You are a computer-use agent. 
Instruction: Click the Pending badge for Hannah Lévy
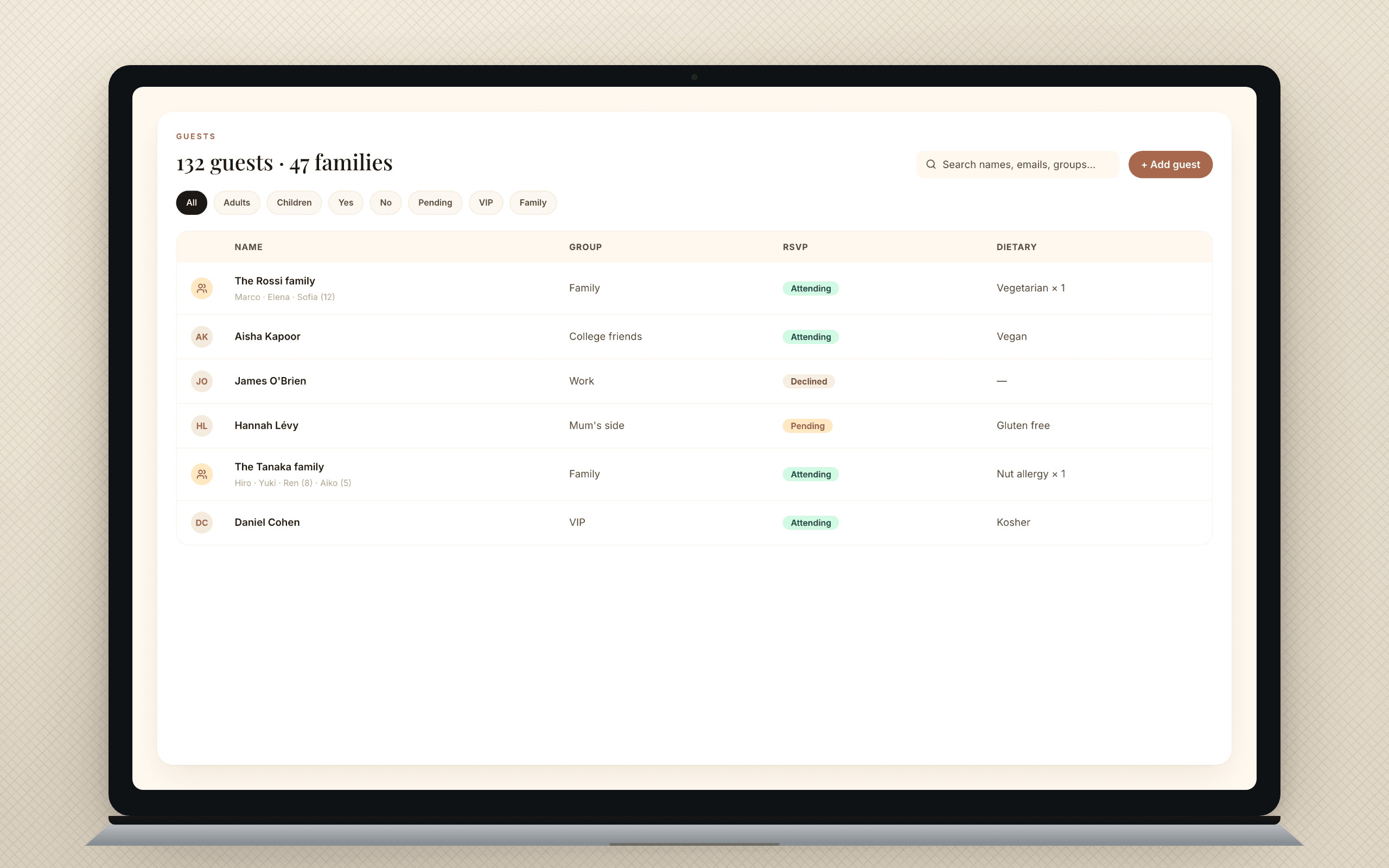pos(807,426)
